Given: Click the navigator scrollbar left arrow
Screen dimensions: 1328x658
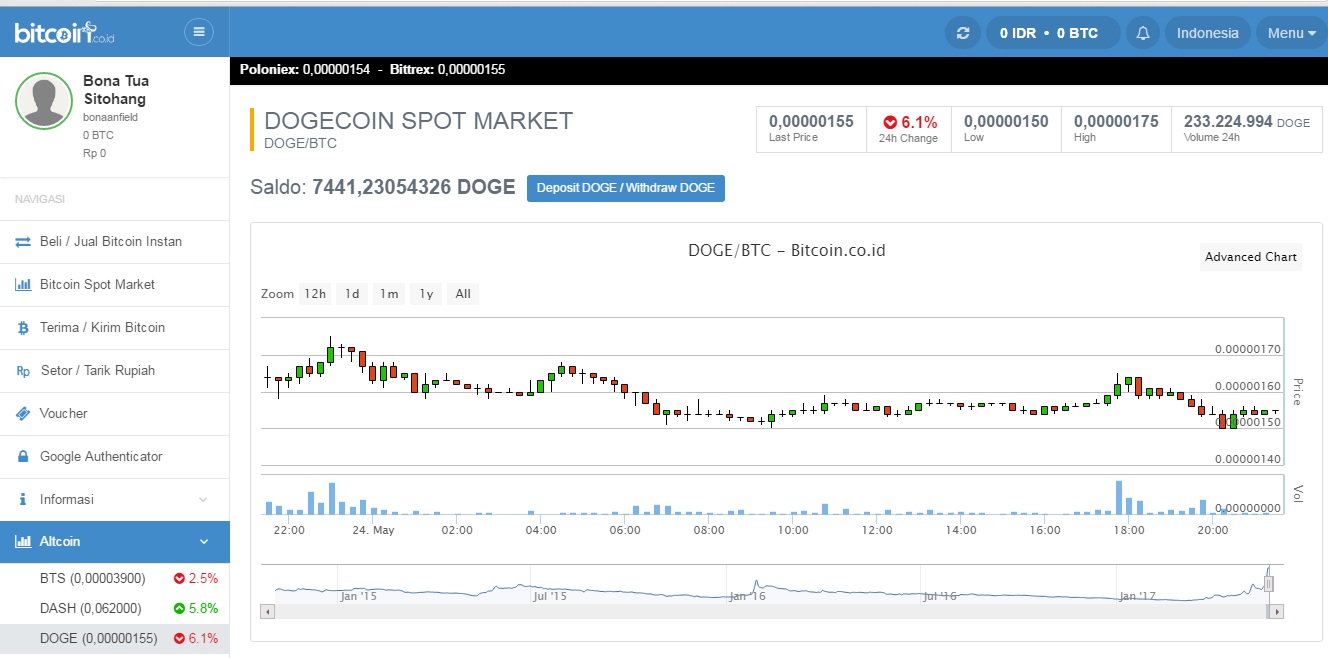Looking at the screenshot, I should (267, 611).
